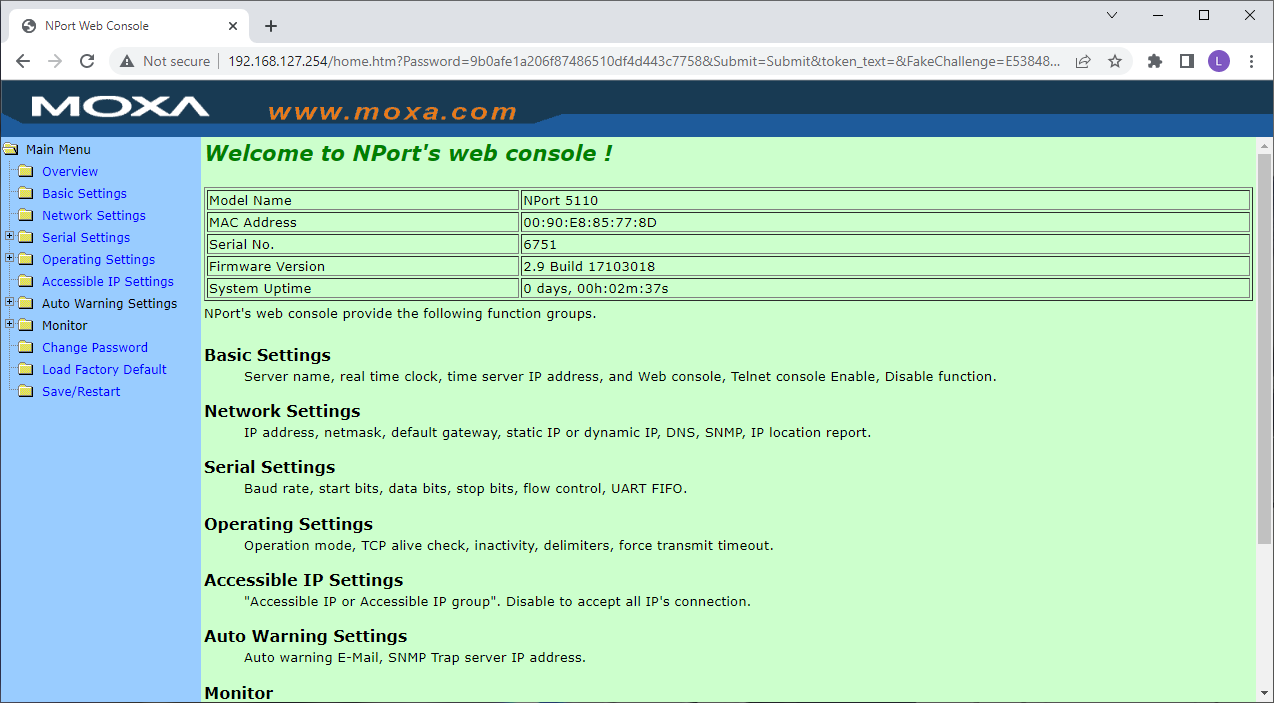Click the folder icon beside Overview

tap(26, 172)
